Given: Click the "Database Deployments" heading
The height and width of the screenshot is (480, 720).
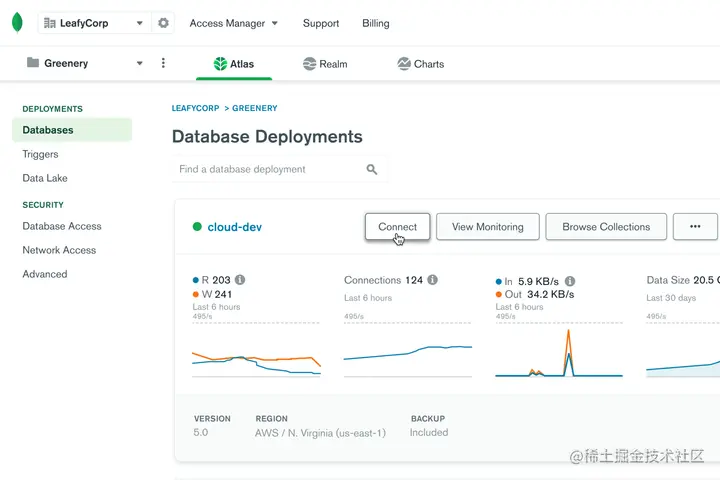Looking at the screenshot, I should 267,137.
